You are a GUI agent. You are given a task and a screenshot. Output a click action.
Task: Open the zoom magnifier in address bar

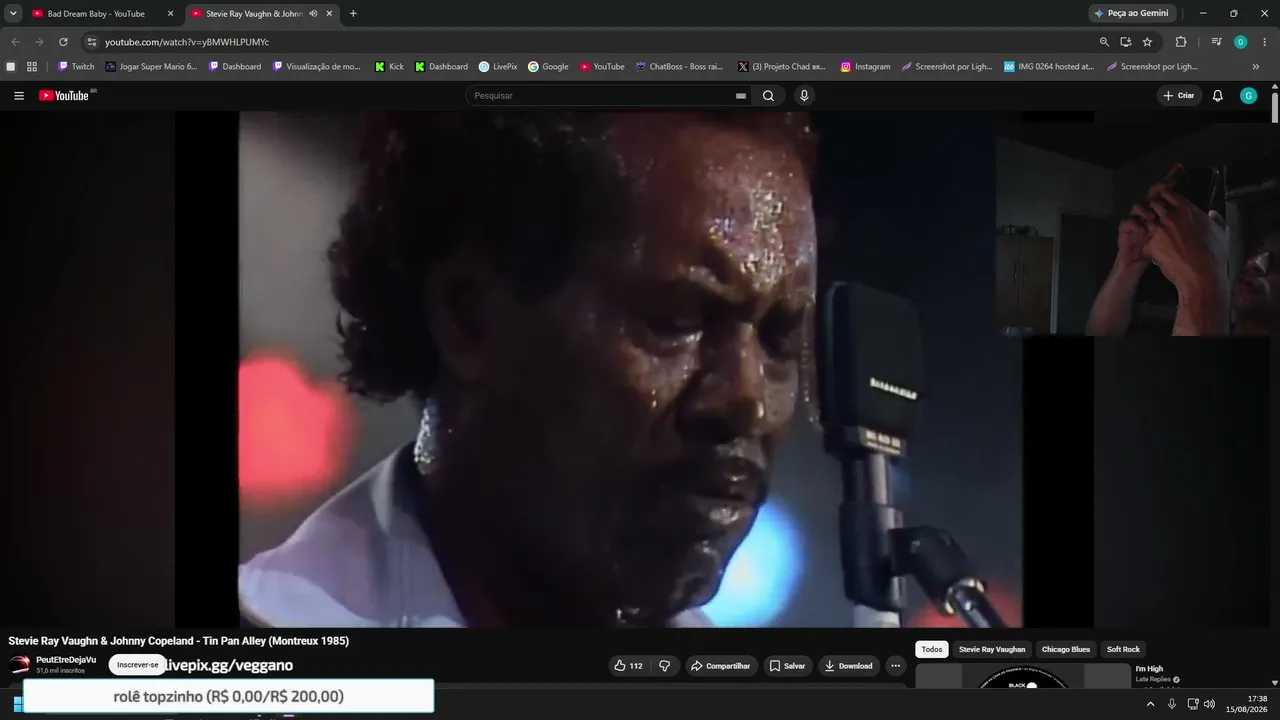click(x=1104, y=42)
